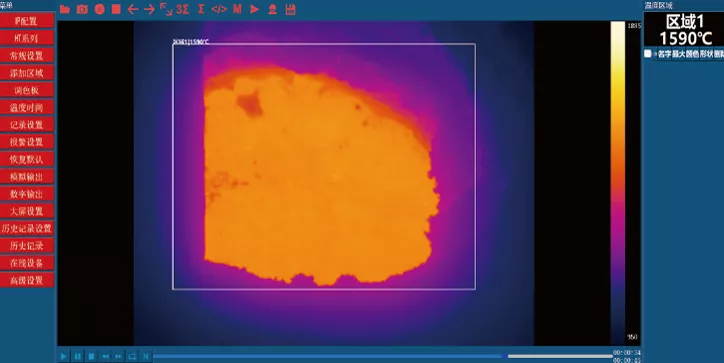Click the 3Σ toolbar icon
Image resolution: width=724 pixels, height=363 pixels.
point(182,9)
